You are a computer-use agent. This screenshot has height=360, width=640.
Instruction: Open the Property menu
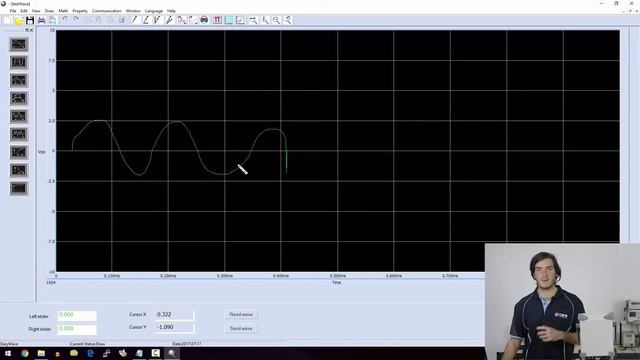80,11
